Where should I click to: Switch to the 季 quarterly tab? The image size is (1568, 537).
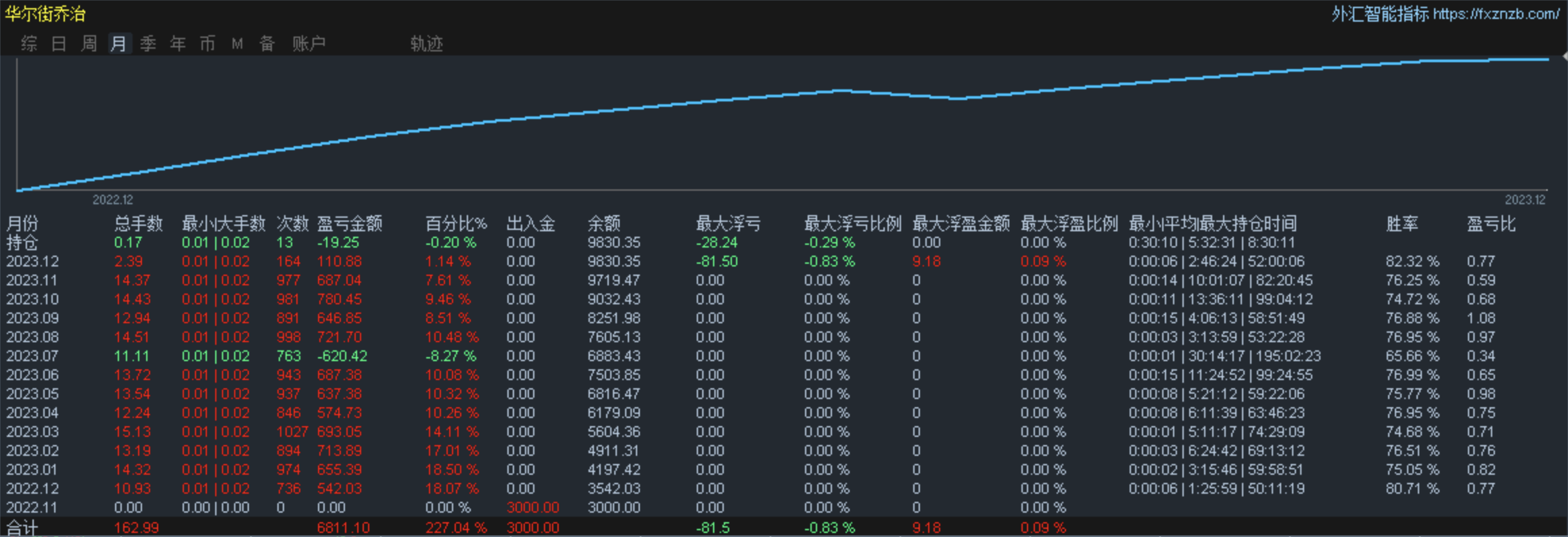tap(148, 44)
